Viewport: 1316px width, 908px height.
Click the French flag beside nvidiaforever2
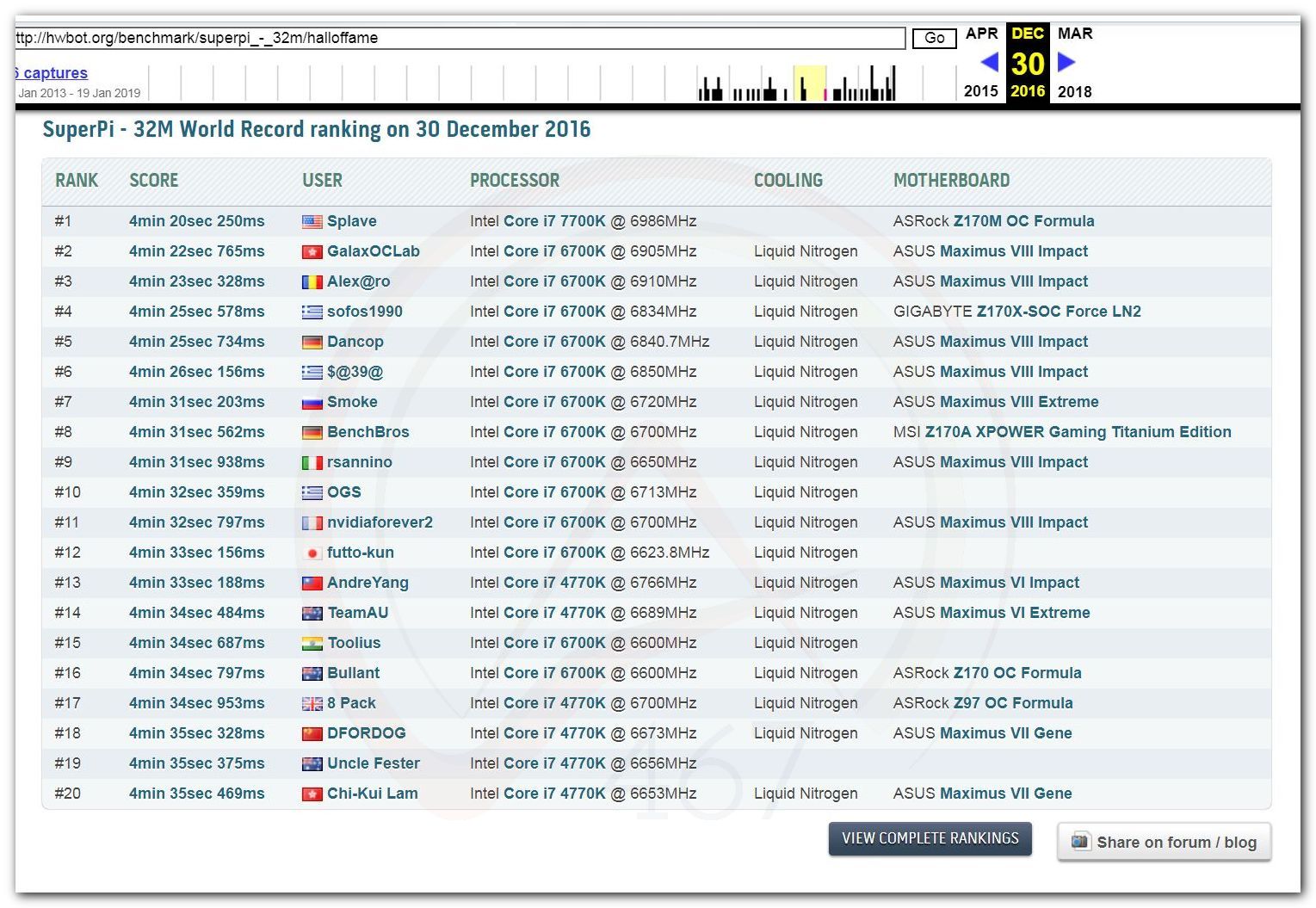click(312, 523)
